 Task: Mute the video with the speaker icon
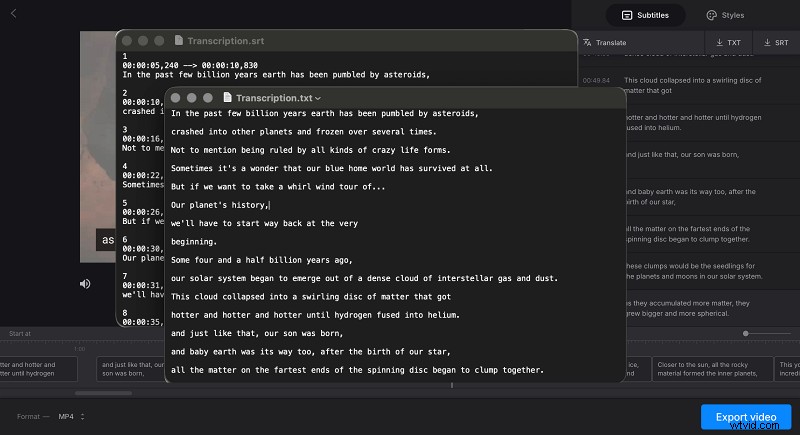(x=85, y=284)
